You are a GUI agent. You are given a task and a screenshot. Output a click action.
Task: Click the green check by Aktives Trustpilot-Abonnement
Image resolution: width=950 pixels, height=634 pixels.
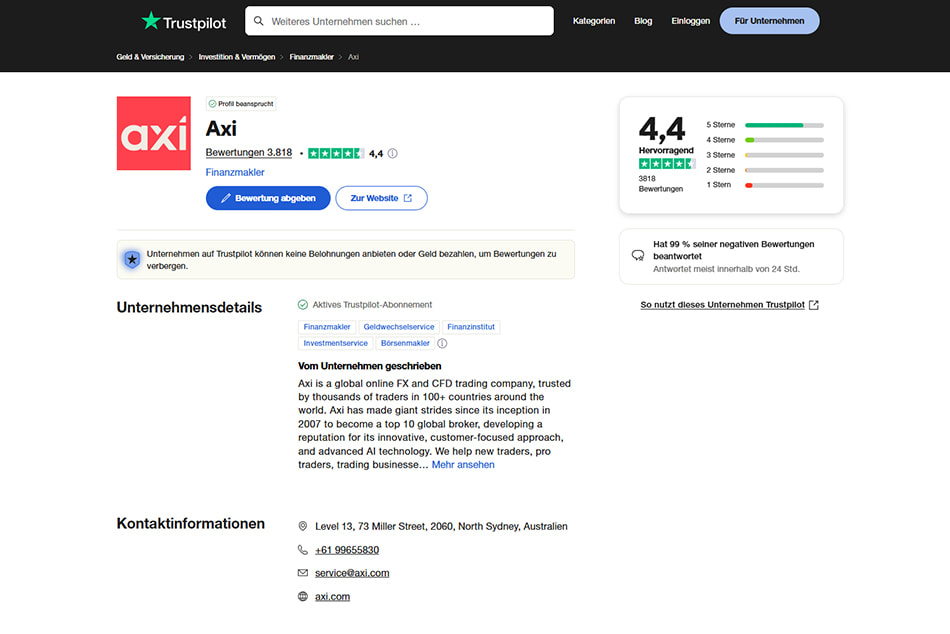coord(303,305)
